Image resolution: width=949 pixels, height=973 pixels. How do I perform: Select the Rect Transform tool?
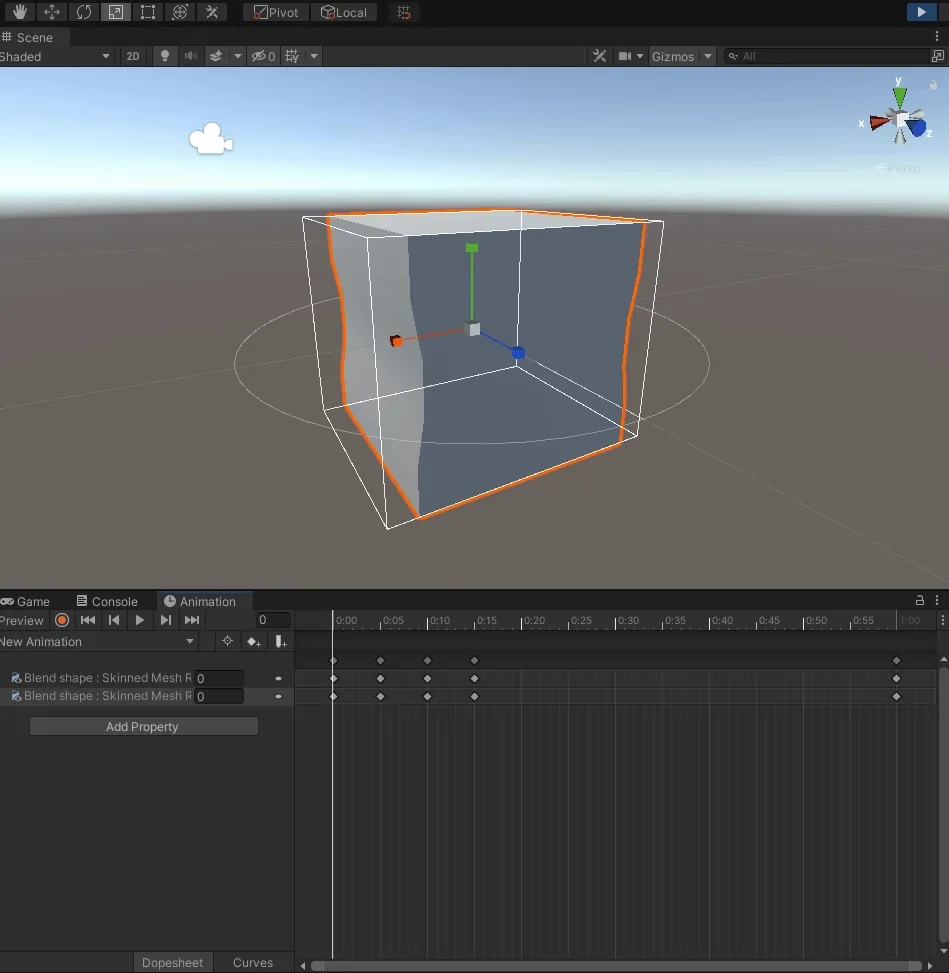coord(147,12)
